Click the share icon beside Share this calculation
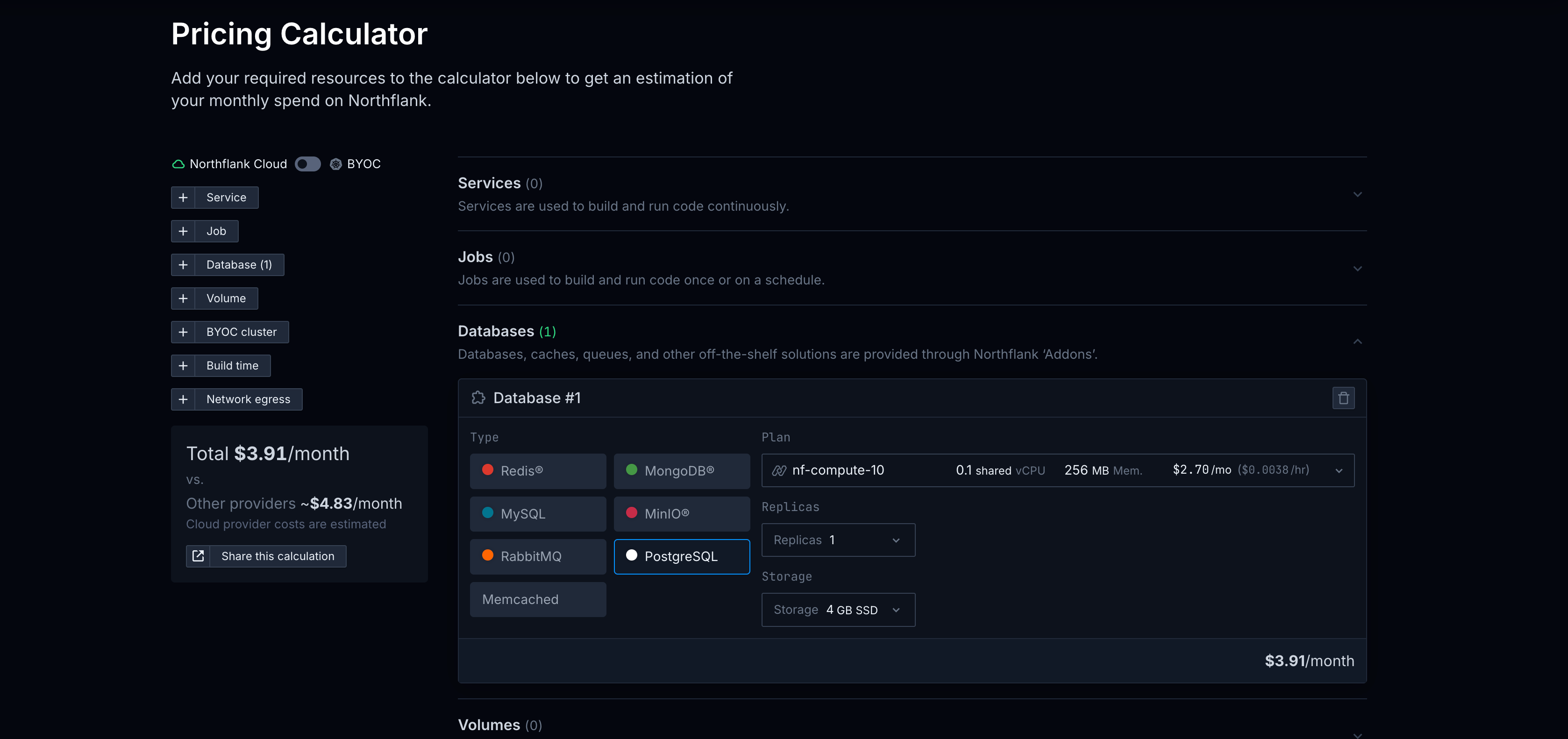The height and width of the screenshot is (739, 1568). [x=198, y=556]
